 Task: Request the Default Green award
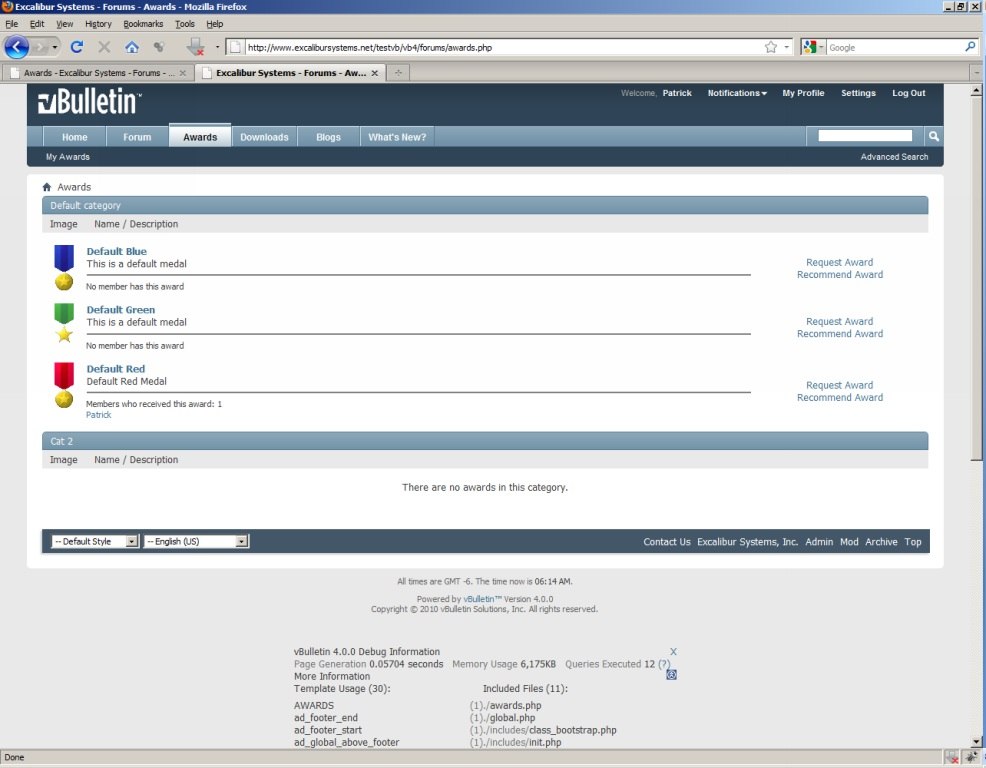pos(839,321)
